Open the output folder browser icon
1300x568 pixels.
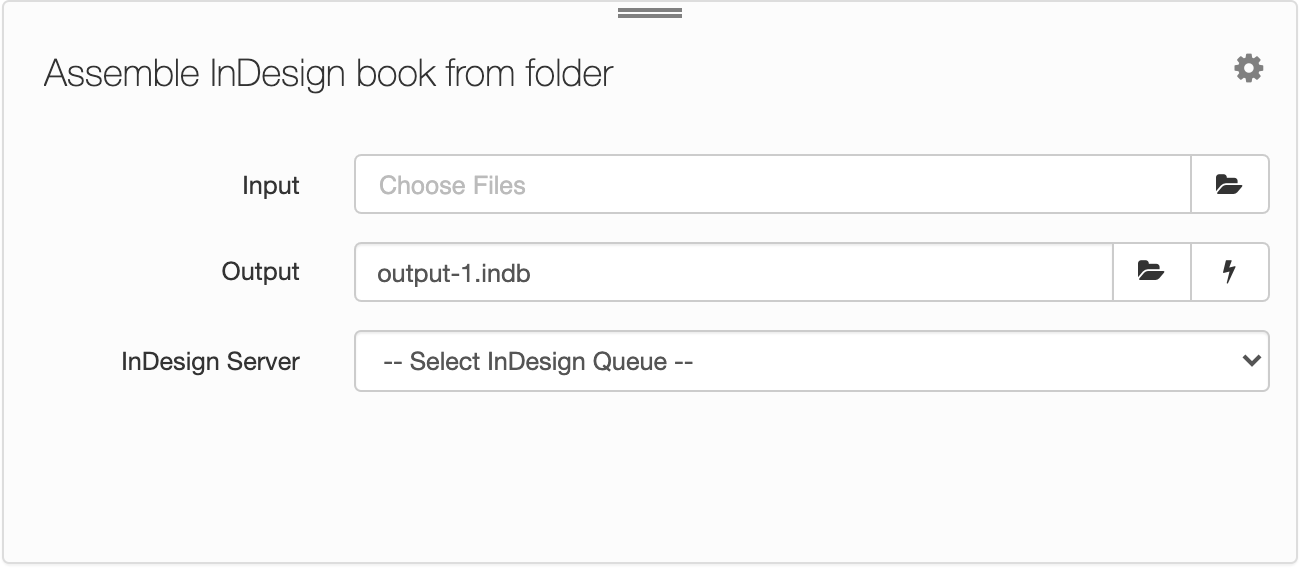(x=1152, y=272)
